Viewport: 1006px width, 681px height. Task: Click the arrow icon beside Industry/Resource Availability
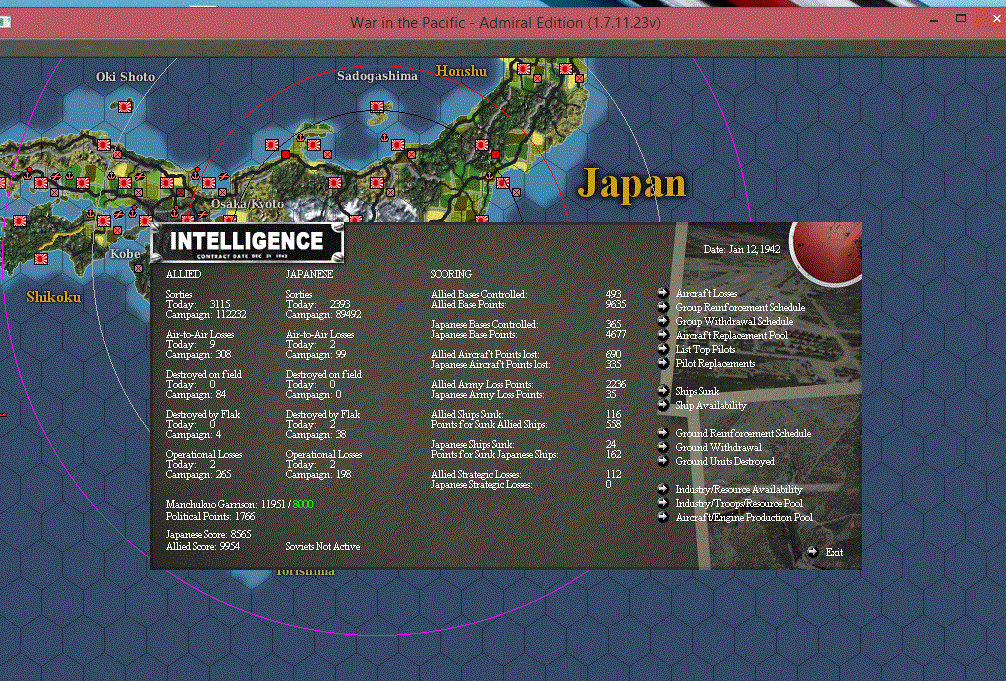[663, 489]
